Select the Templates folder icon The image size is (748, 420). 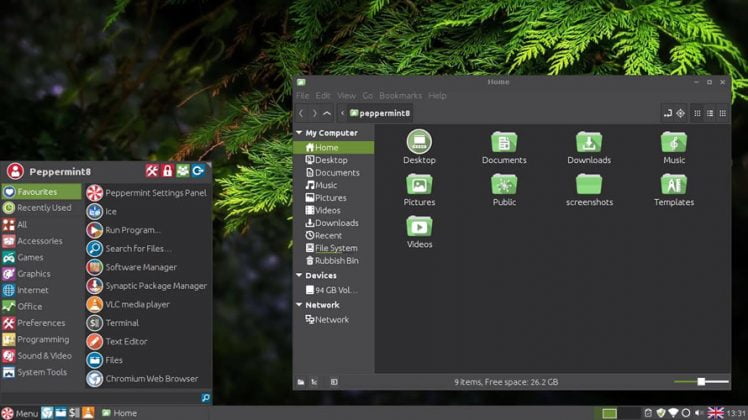(x=674, y=184)
